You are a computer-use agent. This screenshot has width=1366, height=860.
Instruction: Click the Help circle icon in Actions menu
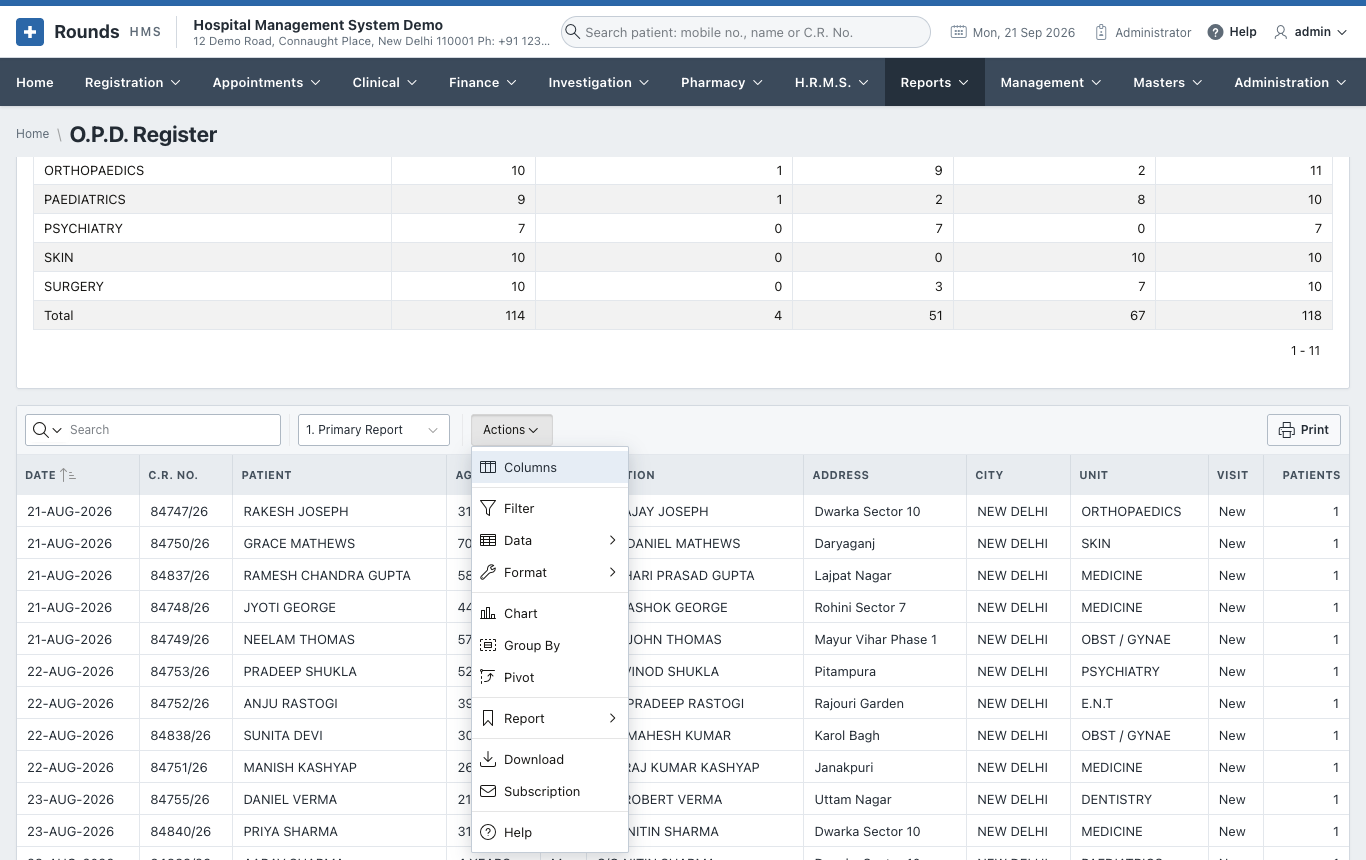tap(488, 832)
